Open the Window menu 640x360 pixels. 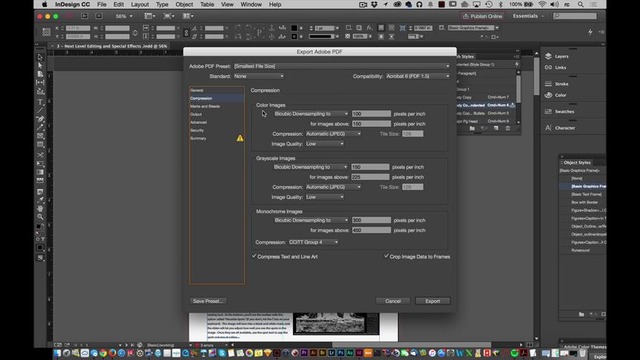[x=251, y=4]
